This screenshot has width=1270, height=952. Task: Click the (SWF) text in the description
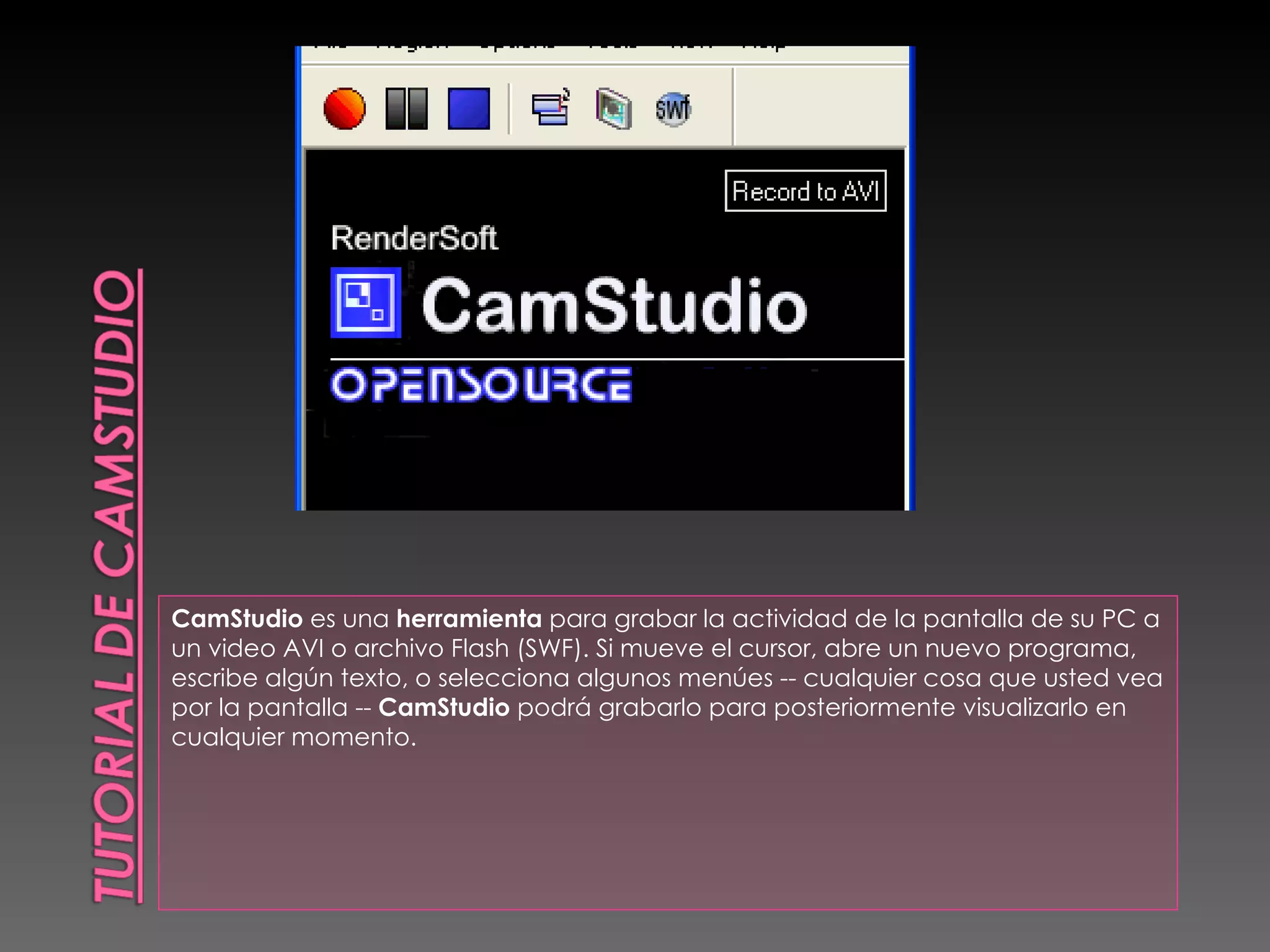click(x=552, y=648)
